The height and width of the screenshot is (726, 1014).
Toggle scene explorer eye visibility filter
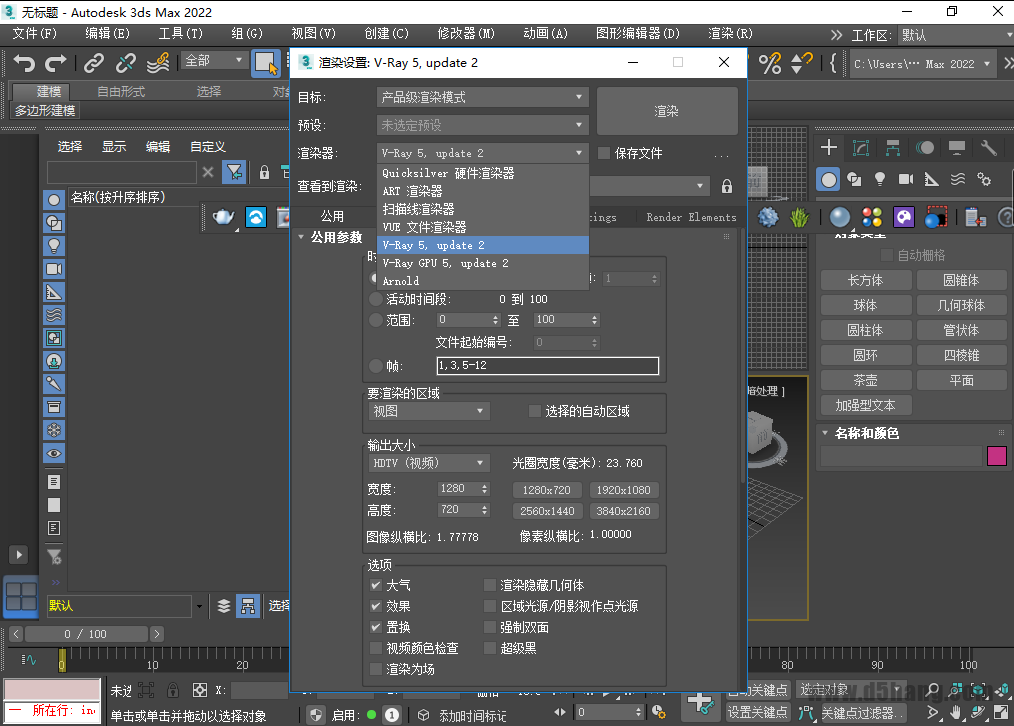[x=54, y=453]
